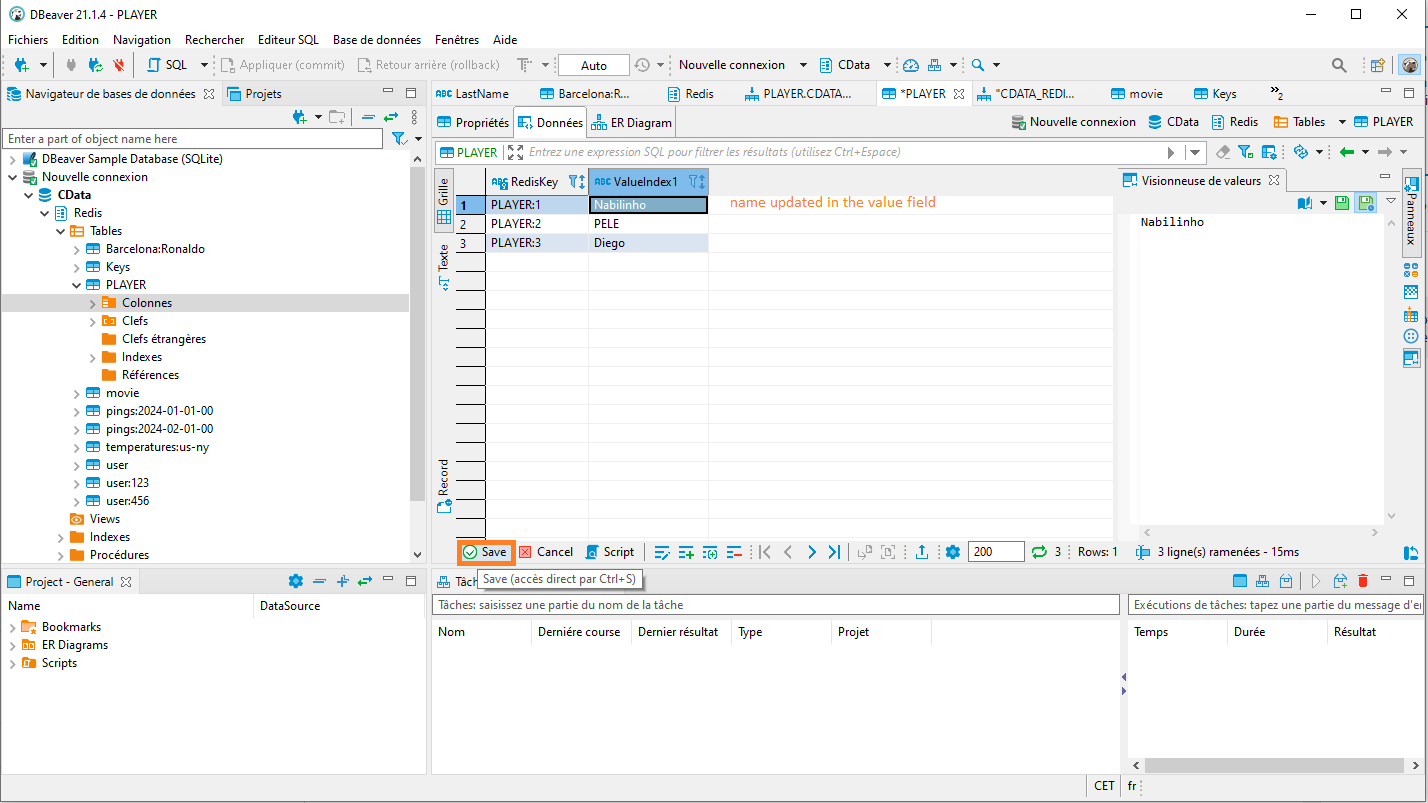Open the SQL editor dropdown arrow
1428x803 pixels.
204,65
